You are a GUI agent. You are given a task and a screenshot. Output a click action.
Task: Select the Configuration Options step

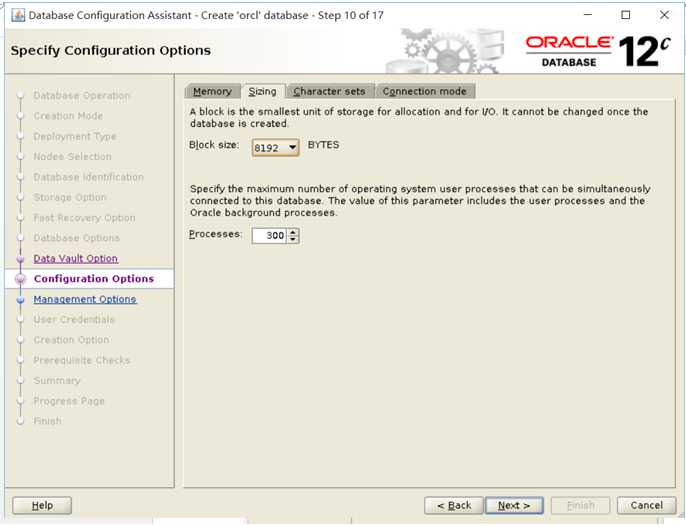click(x=94, y=279)
